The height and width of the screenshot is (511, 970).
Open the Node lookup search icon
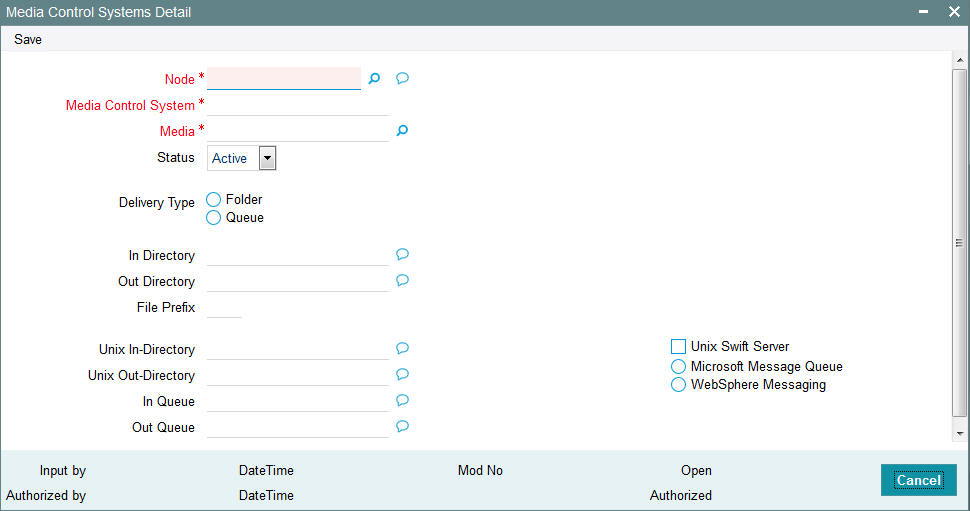point(374,79)
